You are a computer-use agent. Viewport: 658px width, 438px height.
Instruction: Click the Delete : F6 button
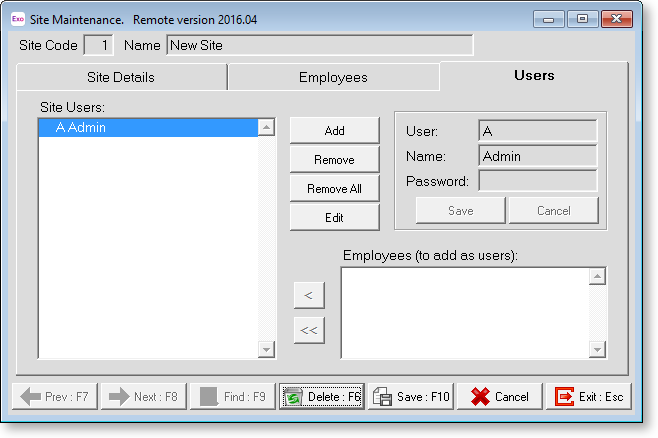(x=321, y=397)
